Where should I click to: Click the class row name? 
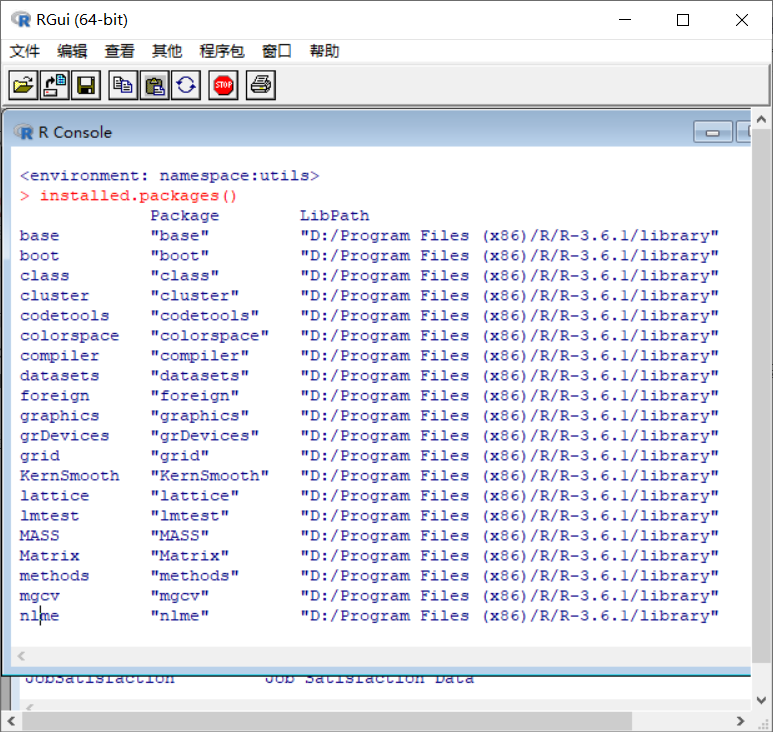[x=45, y=276]
